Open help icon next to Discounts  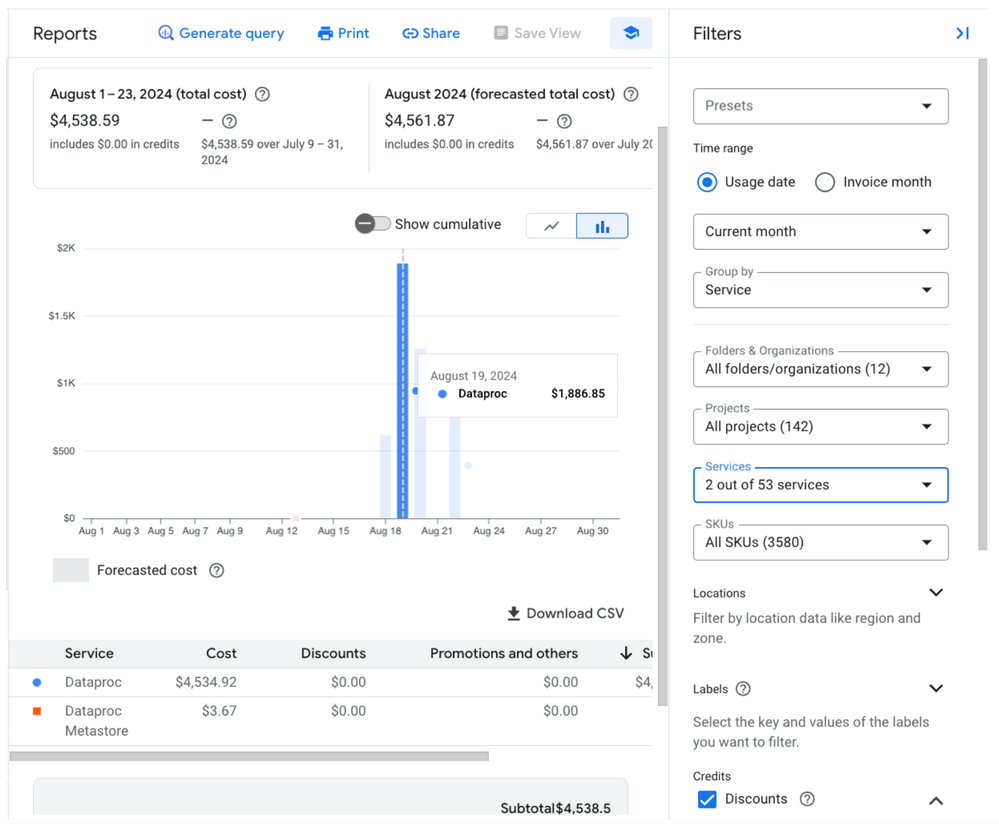pos(807,799)
